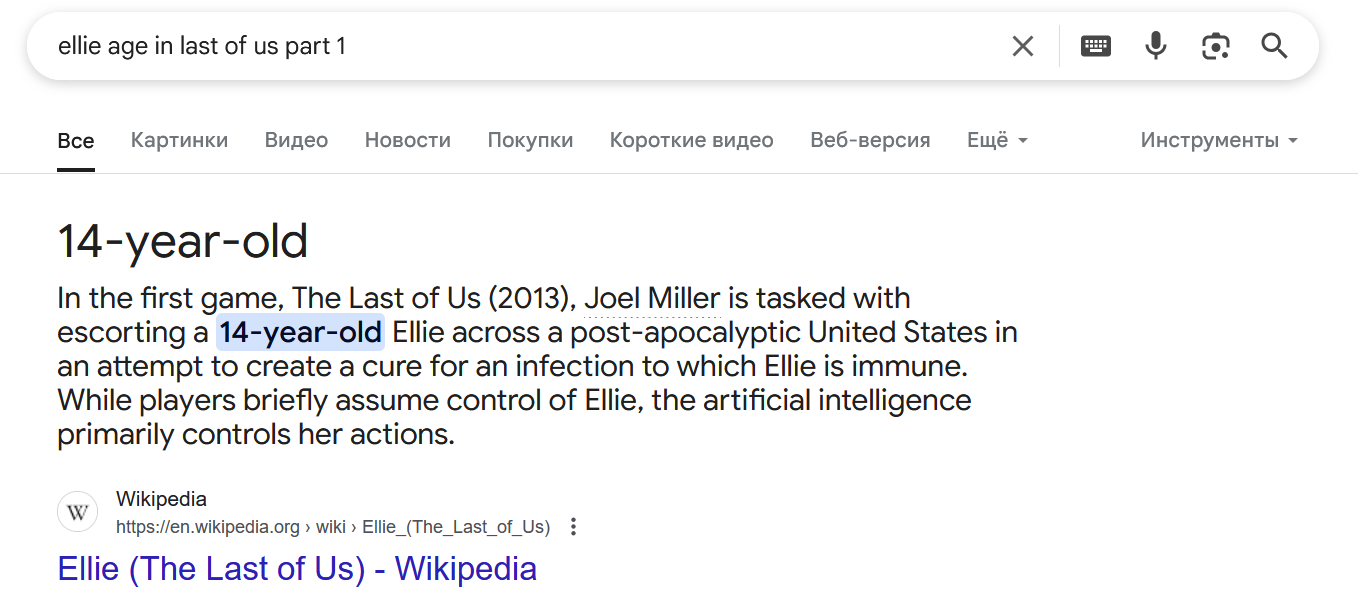
Task: Select the Все tab
Action: [76, 141]
